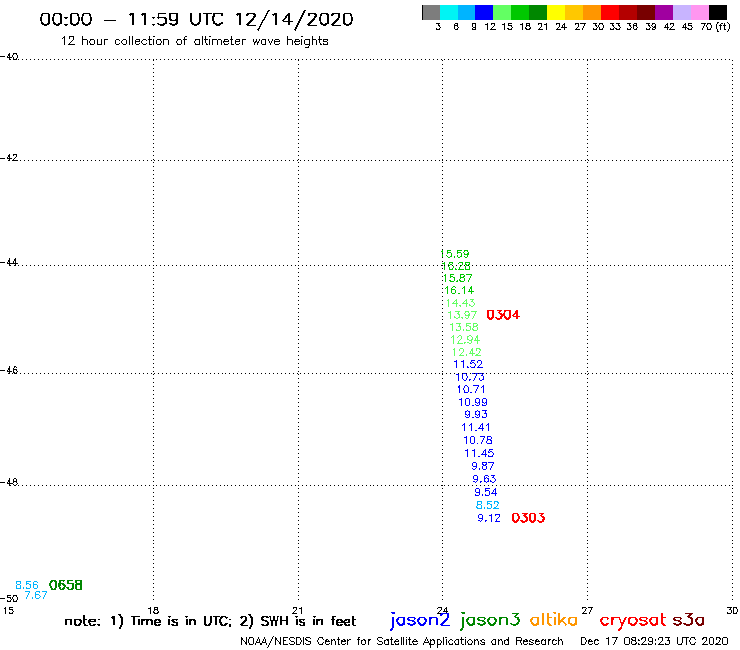Image resolution: width=740 pixels, height=650 pixels.
Task: Click the wave height reading 16.28
Action: coord(456,266)
